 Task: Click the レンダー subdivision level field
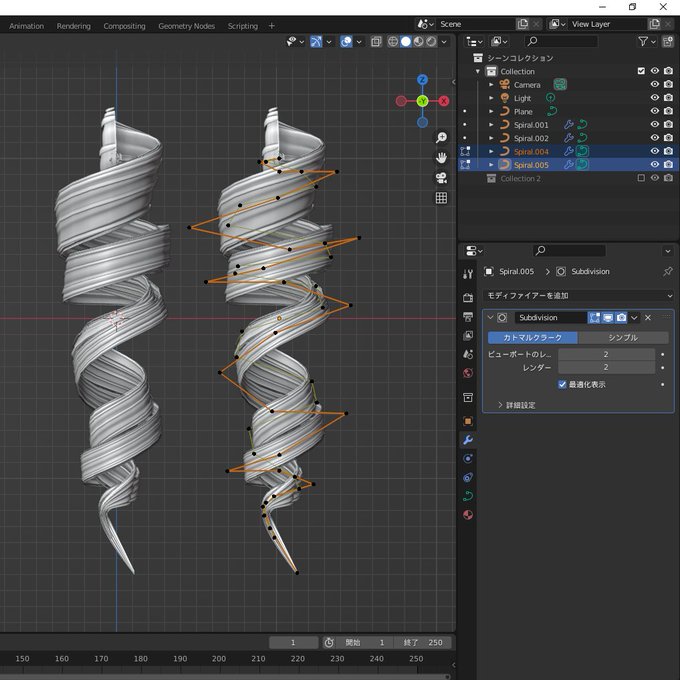[x=606, y=368]
